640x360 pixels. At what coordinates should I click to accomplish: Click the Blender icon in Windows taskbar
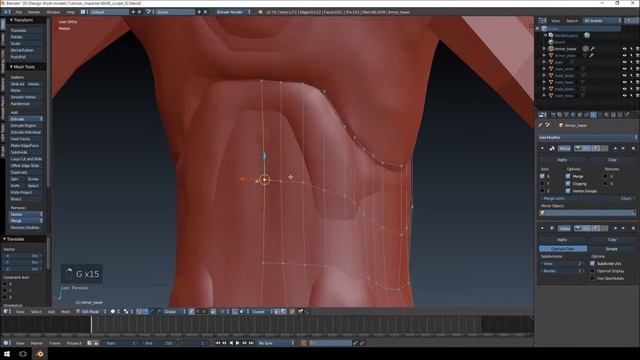point(40,354)
